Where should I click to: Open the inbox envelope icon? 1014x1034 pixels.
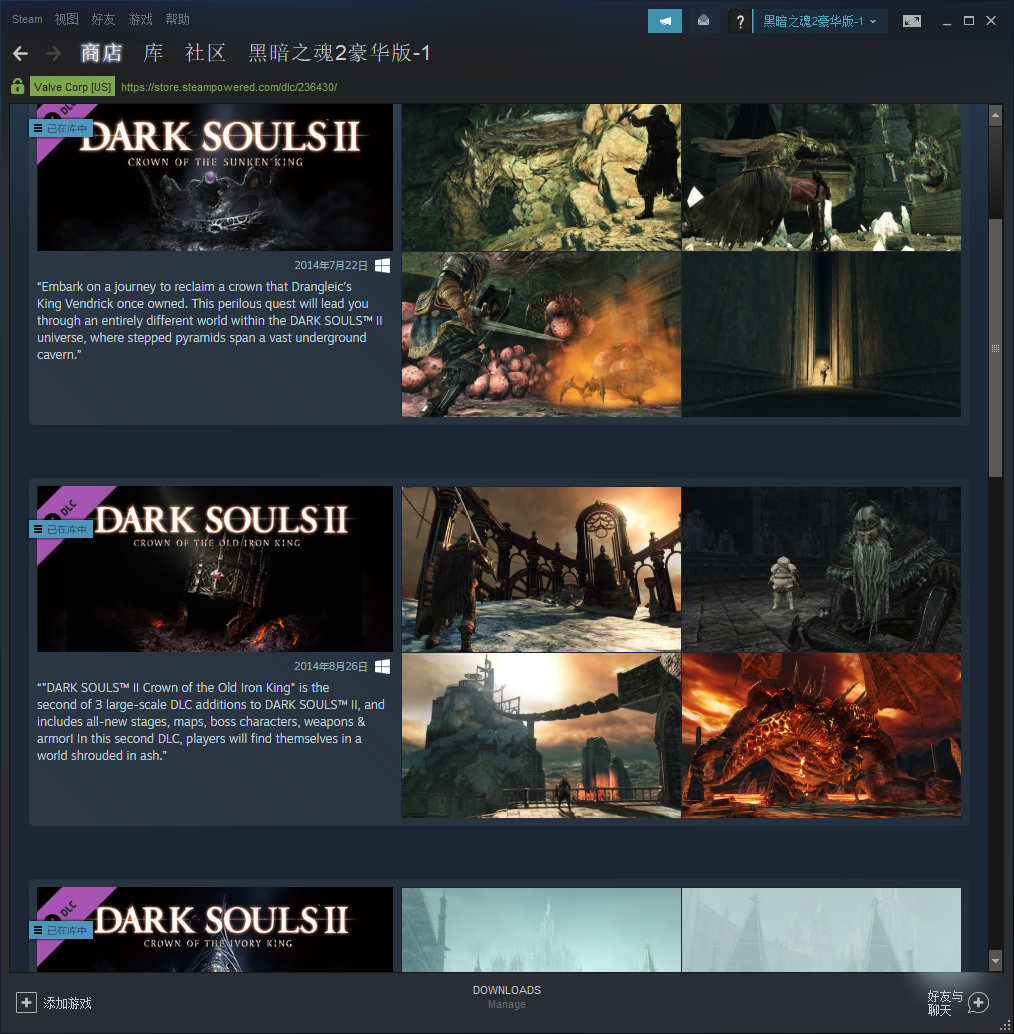703,21
